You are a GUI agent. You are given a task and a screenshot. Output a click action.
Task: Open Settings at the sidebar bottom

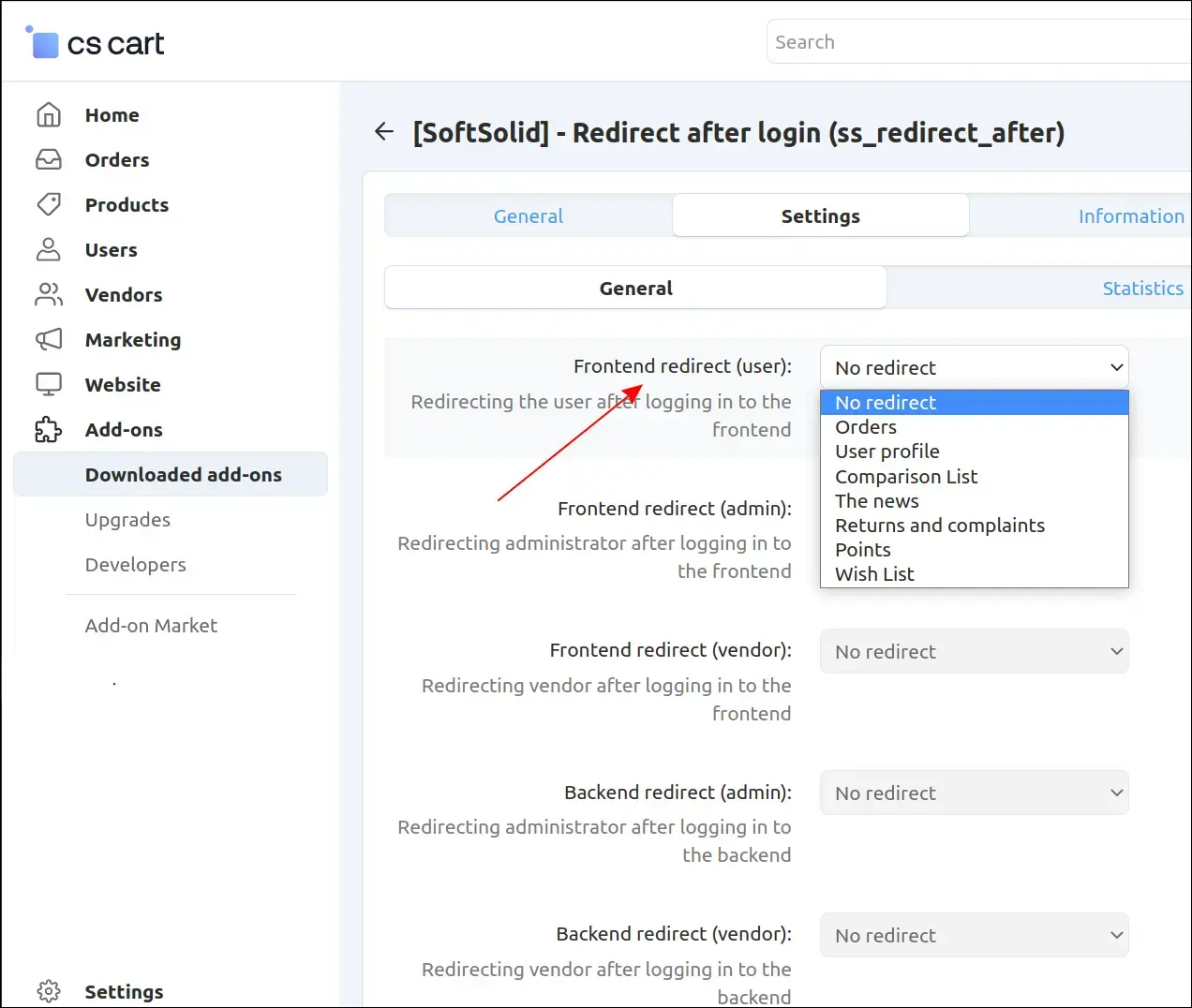pos(124,991)
